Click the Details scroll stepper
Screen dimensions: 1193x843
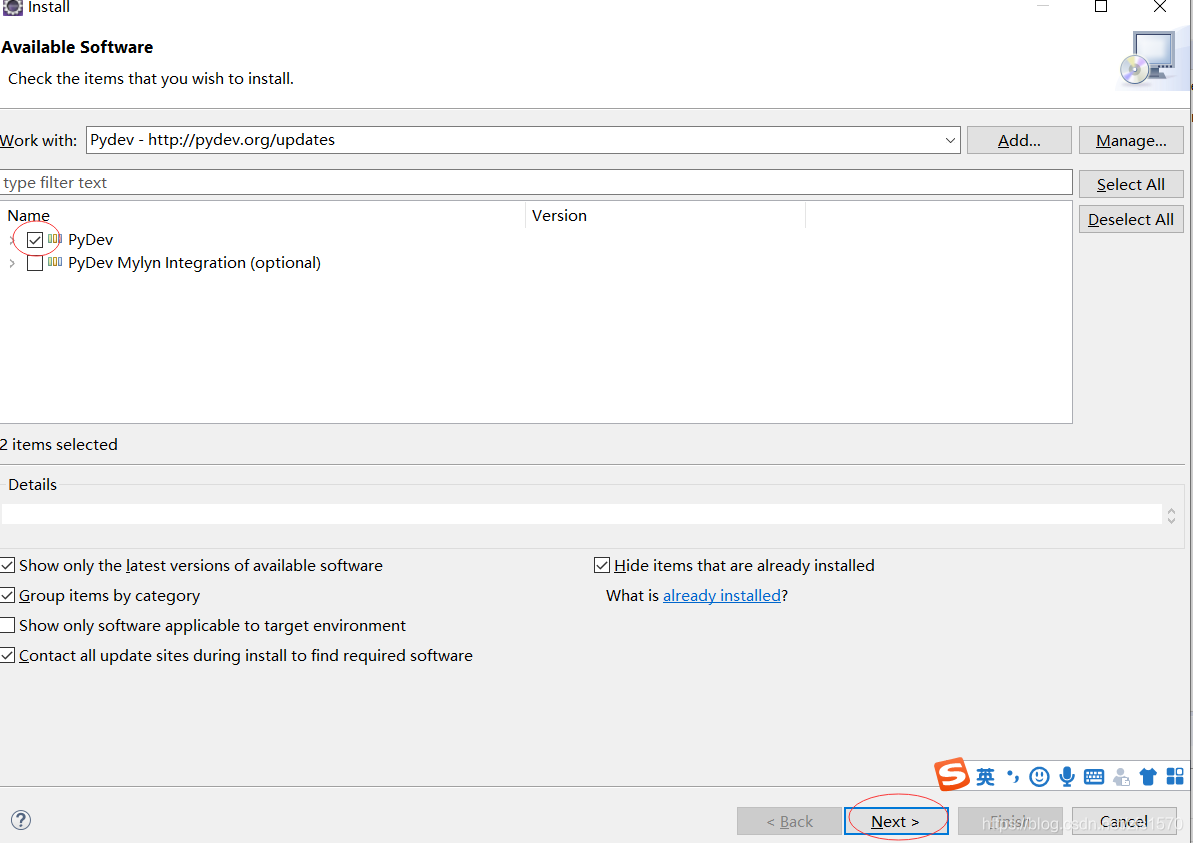coord(1171,515)
